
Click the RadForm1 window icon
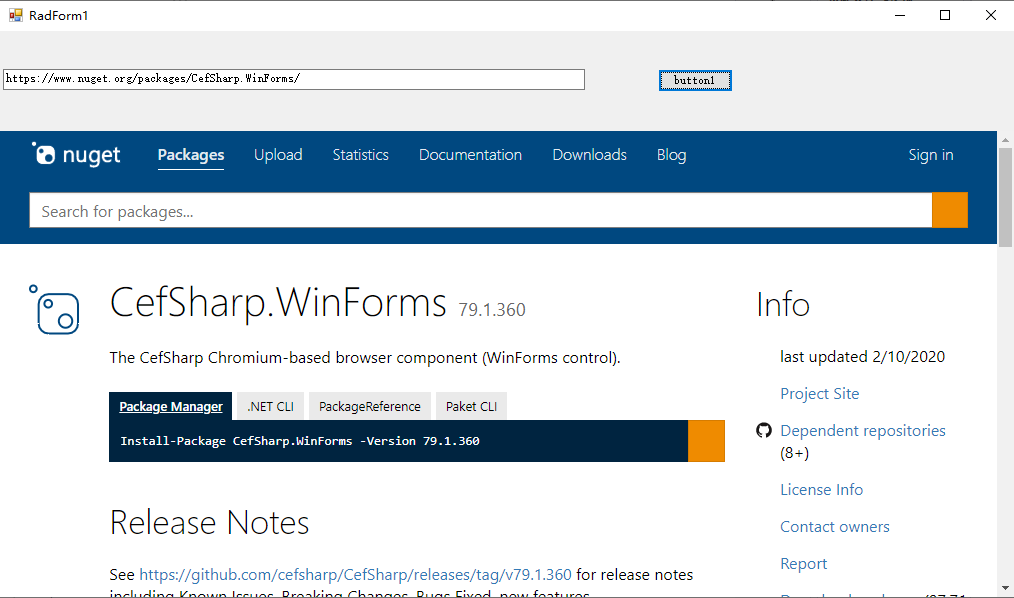(x=16, y=15)
